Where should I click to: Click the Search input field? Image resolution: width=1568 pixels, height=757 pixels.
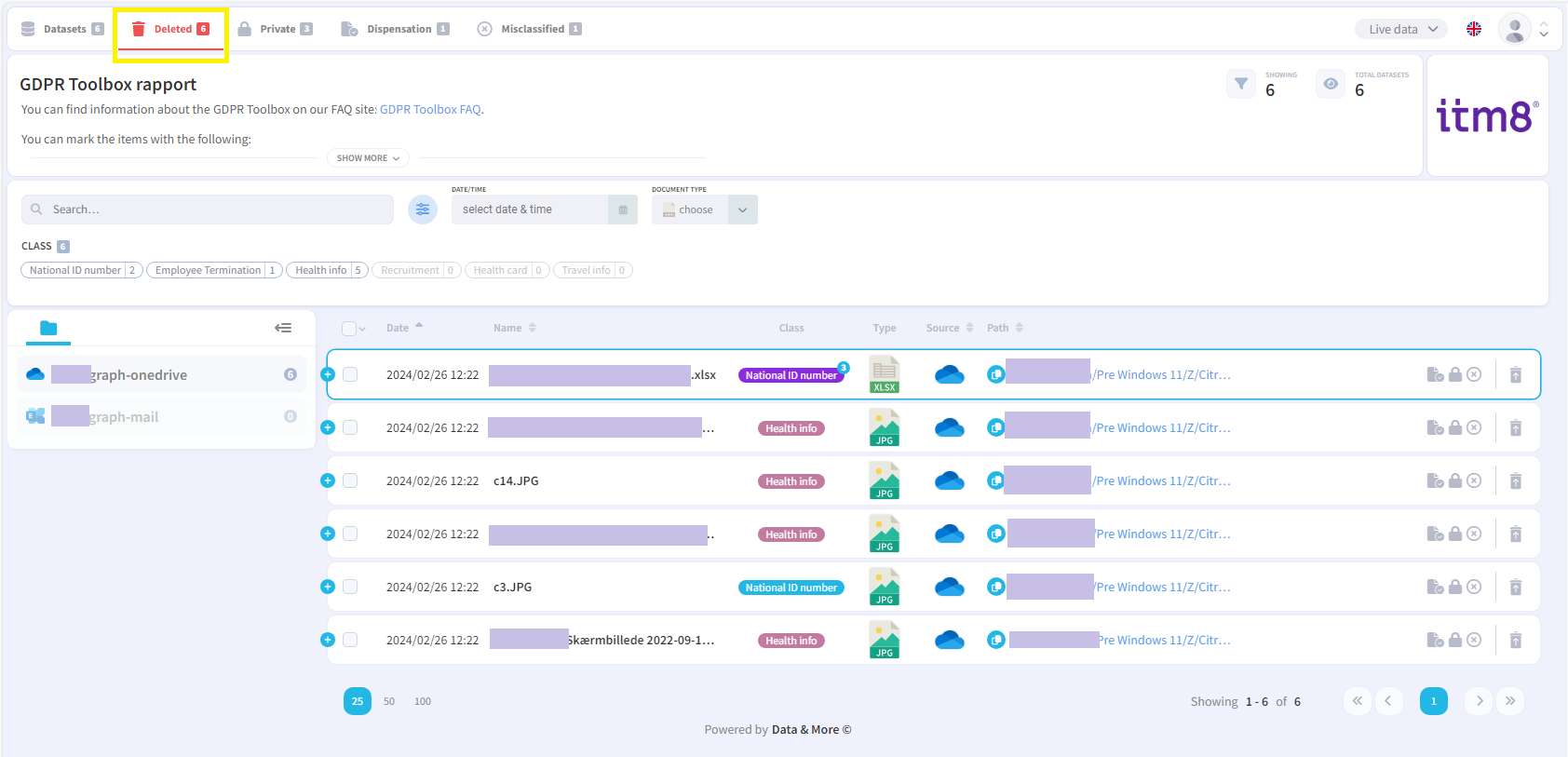click(208, 210)
